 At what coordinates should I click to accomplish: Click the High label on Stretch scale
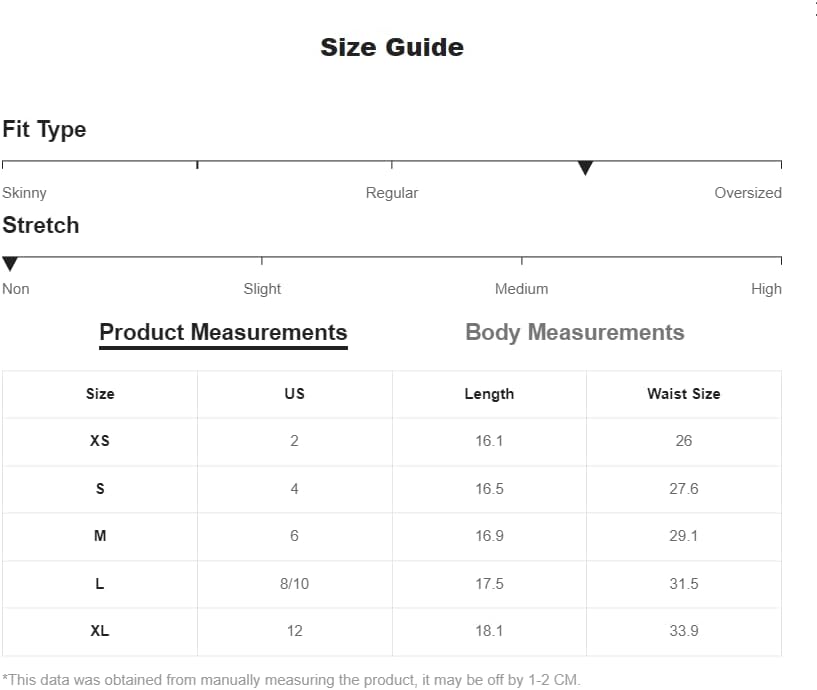coord(766,289)
